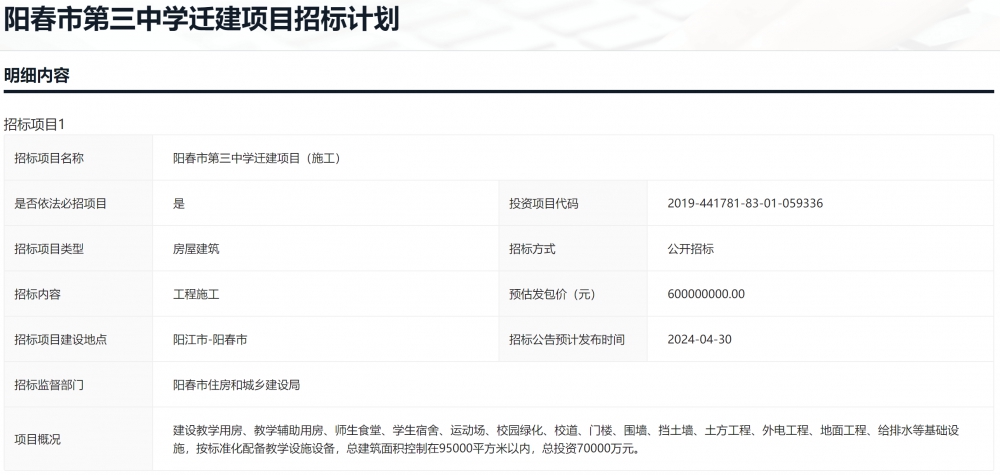The image size is (1000, 475).
Task: Select the 招标项目类型 label cell
Action: tap(78, 249)
